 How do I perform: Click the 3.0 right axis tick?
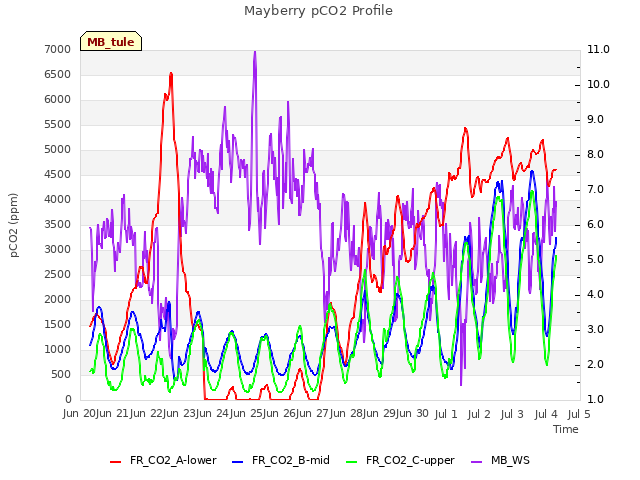(595, 330)
